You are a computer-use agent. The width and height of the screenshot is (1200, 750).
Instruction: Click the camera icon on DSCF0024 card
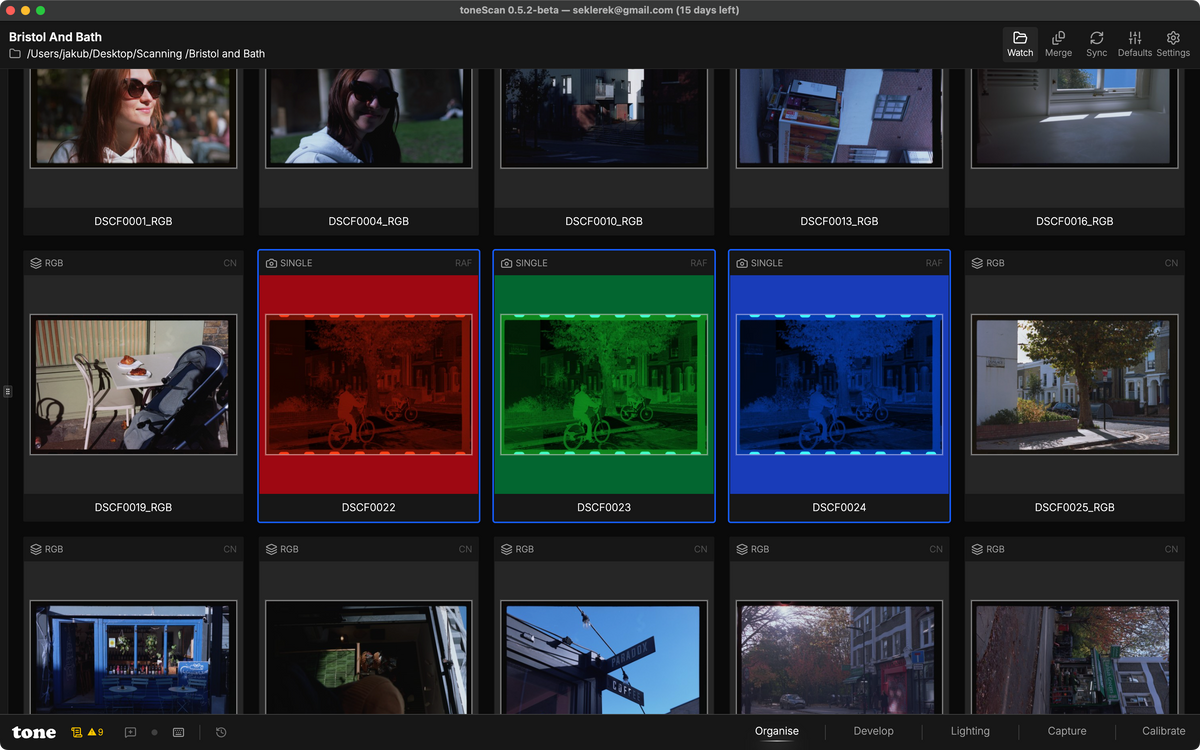(x=742, y=263)
